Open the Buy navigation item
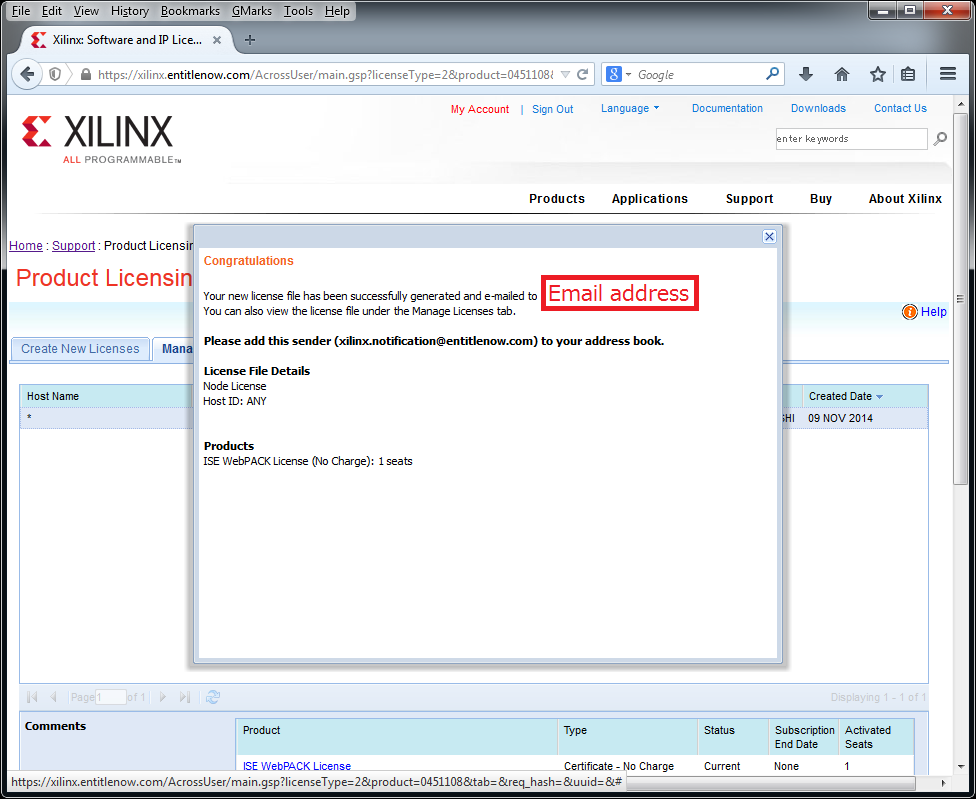Image resolution: width=976 pixels, height=799 pixels. pos(821,199)
